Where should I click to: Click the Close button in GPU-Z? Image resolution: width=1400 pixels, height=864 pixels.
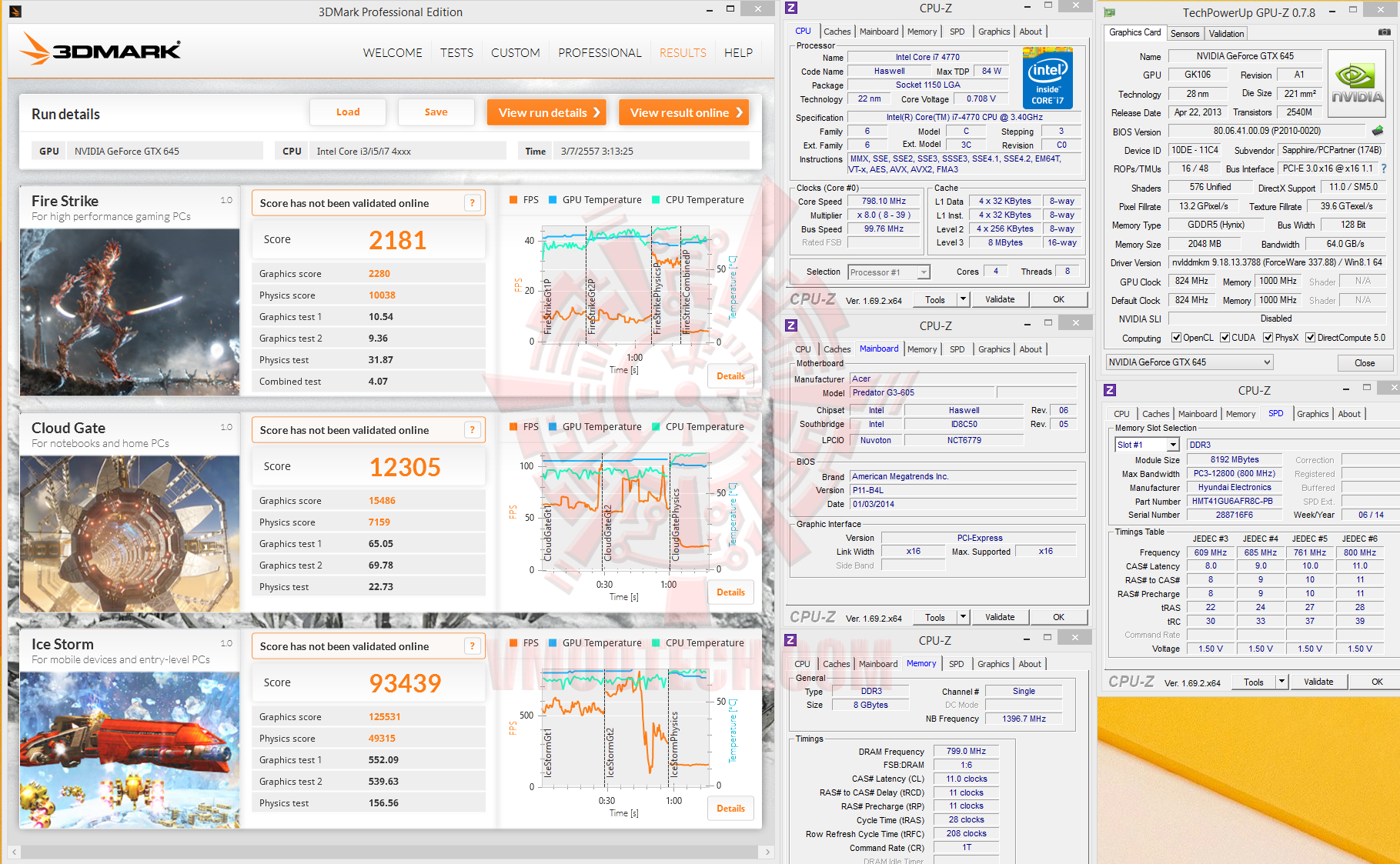coord(1365,363)
